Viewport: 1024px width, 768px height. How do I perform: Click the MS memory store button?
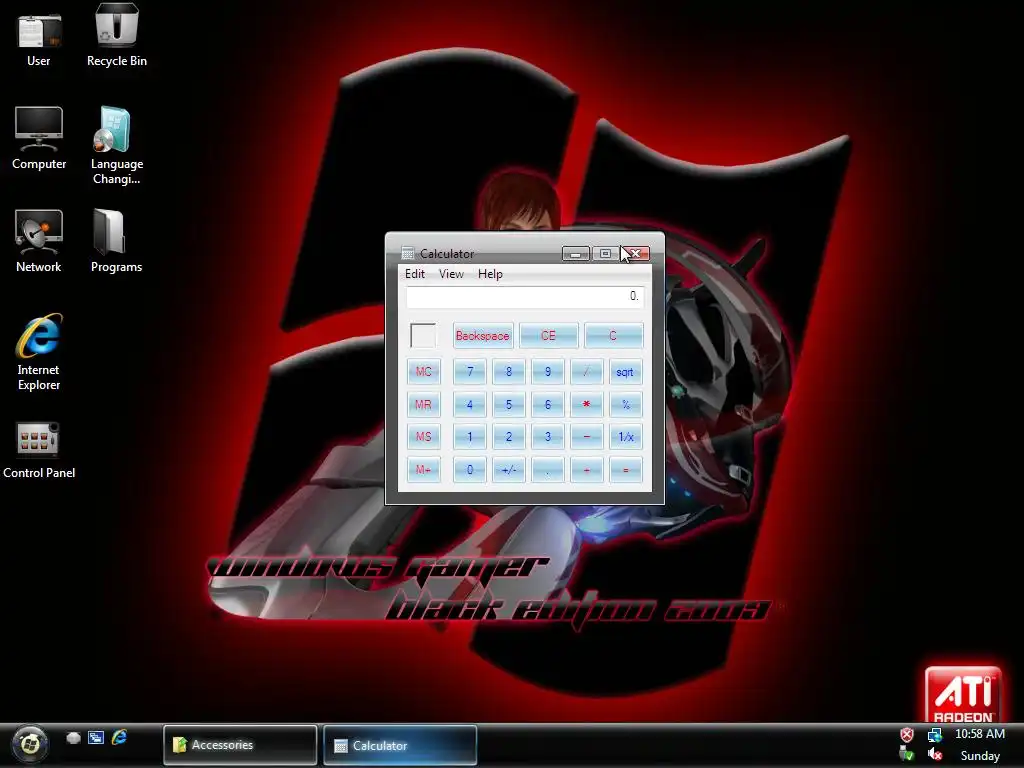[424, 437]
